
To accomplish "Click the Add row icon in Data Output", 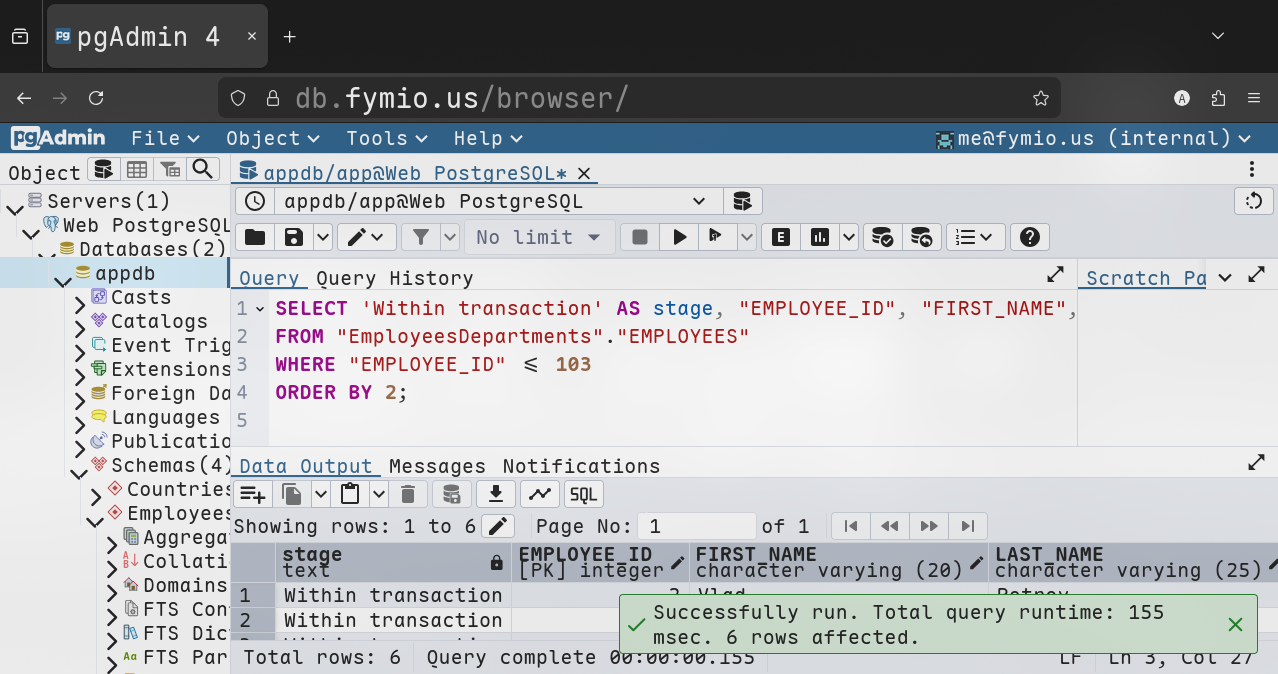I will pyautogui.click(x=252, y=494).
